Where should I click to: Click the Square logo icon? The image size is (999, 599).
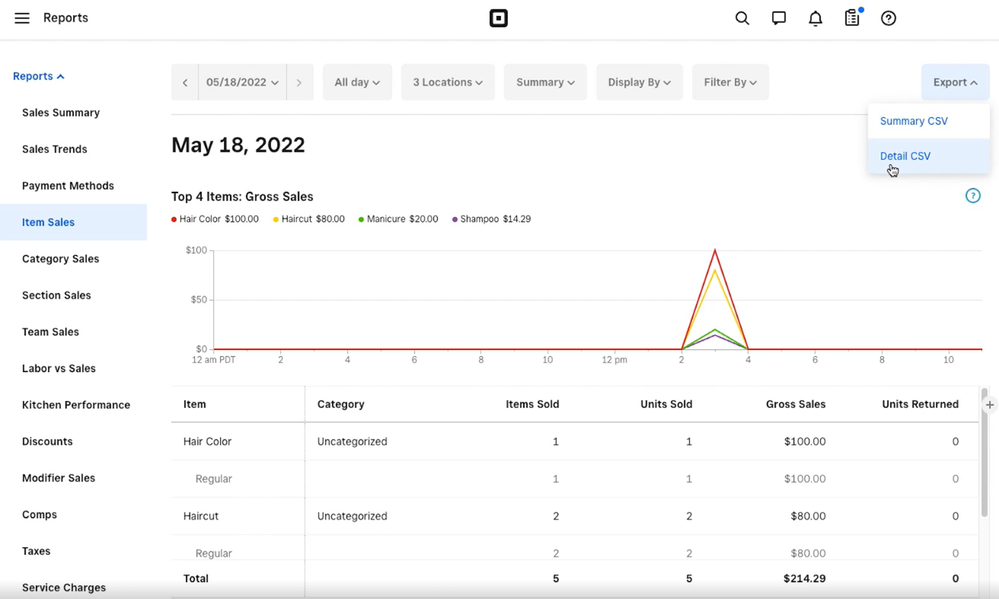(498, 18)
